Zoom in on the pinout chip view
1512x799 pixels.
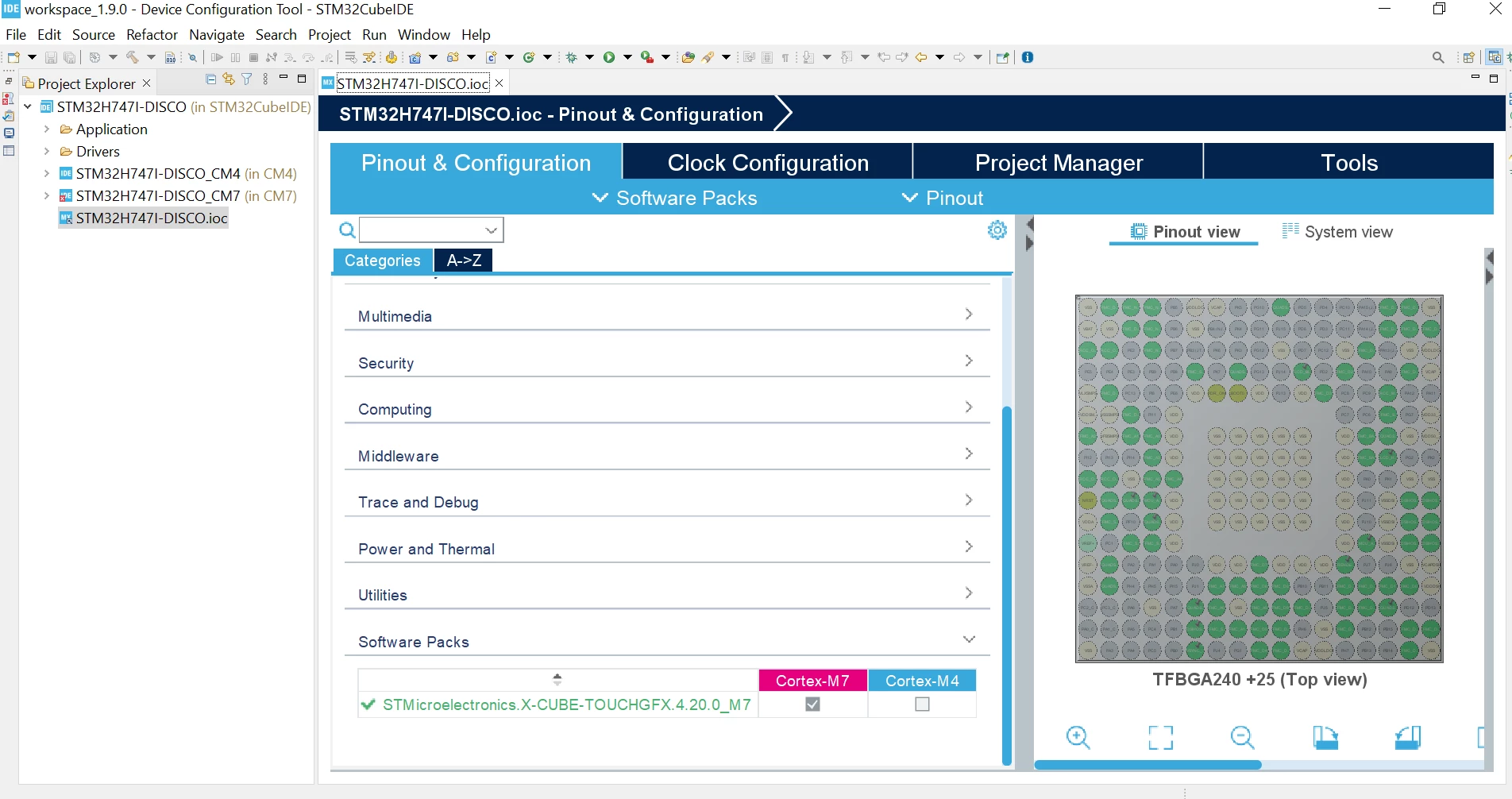click(1078, 737)
